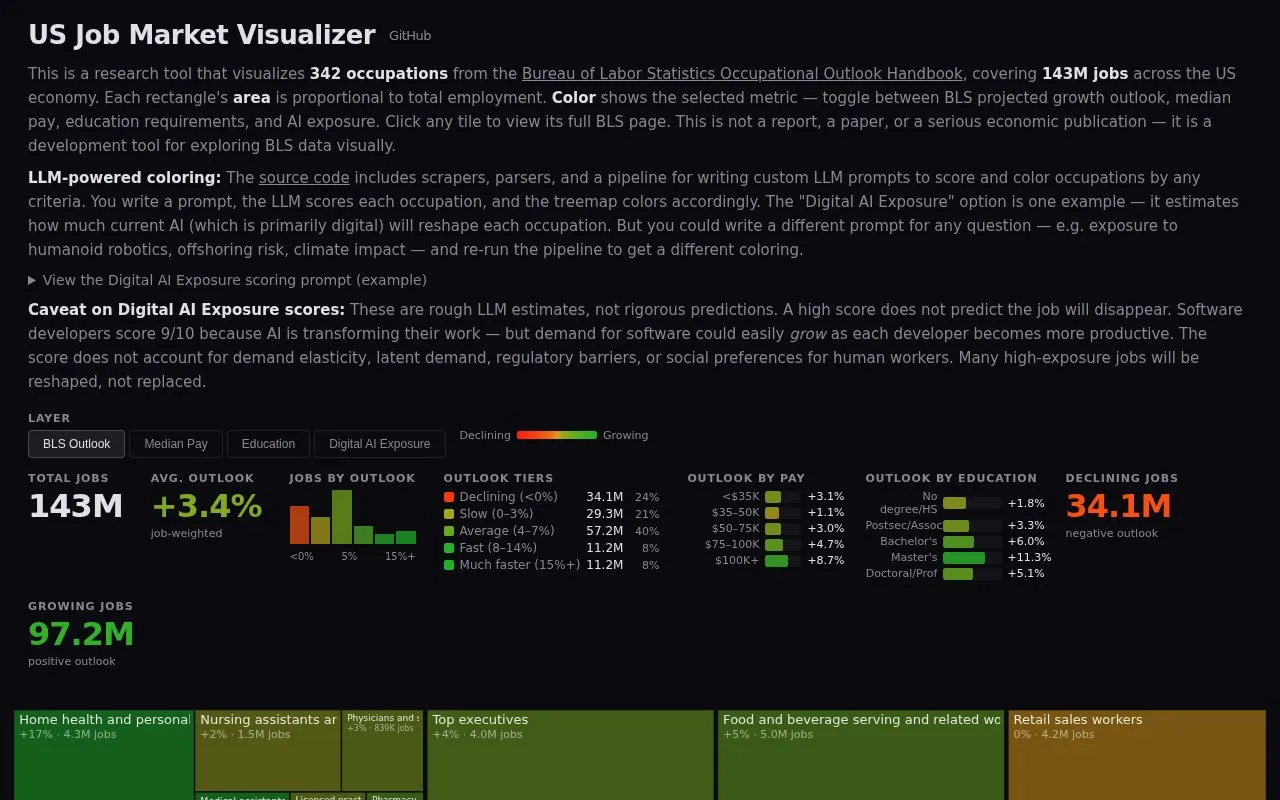The height and width of the screenshot is (800, 1280).
Task: Click the Fast (8–14%) tier color swatch
Action: (x=449, y=548)
